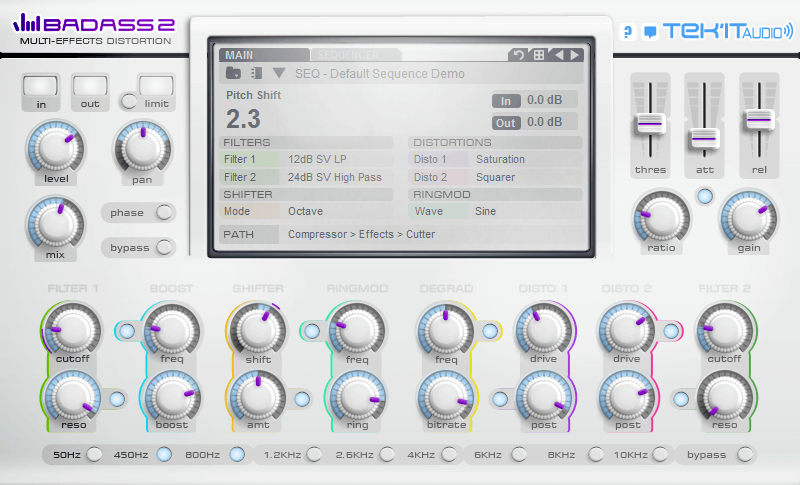Select the 800Hz band switch
The height and width of the screenshot is (485, 800).
pyautogui.click(x=237, y=454)
